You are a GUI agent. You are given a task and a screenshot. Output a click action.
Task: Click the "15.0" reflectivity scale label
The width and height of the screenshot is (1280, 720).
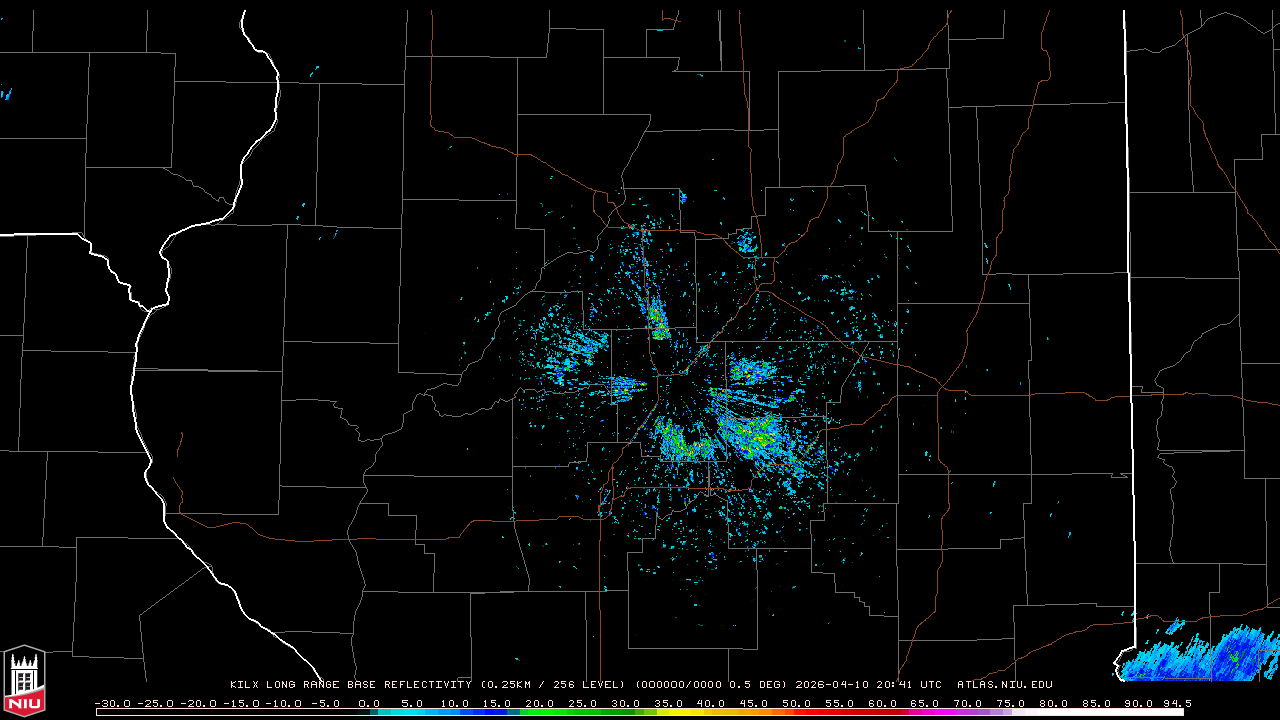point(498,704)
